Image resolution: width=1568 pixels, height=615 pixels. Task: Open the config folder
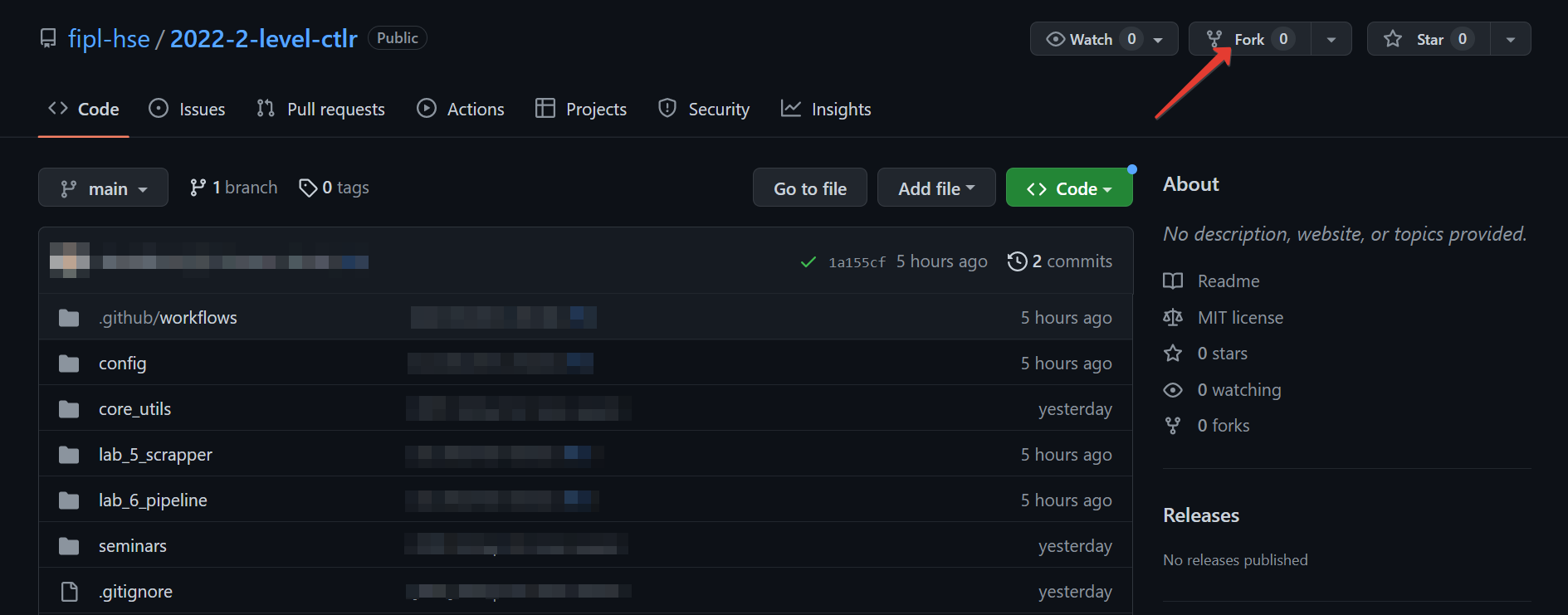click(x=122, y=364)
